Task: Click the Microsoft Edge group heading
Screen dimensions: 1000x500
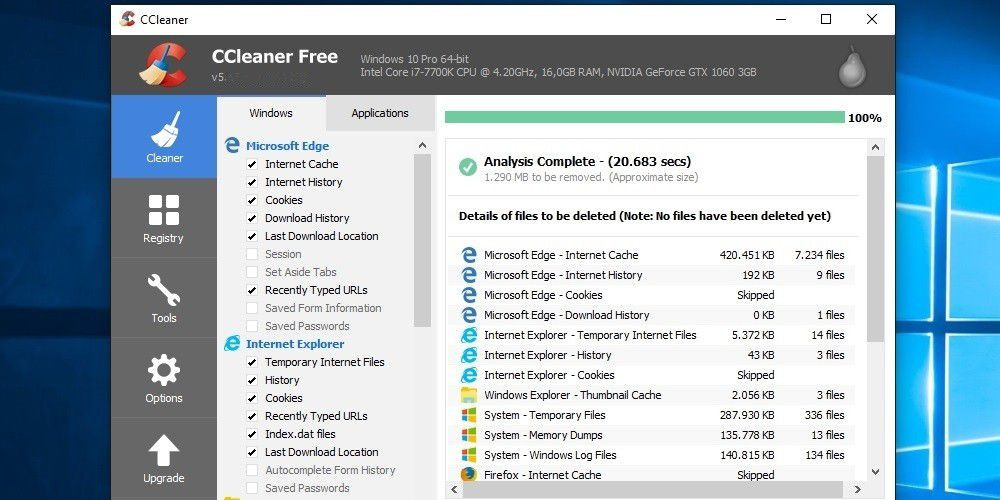Action: [x=288, y=146]
